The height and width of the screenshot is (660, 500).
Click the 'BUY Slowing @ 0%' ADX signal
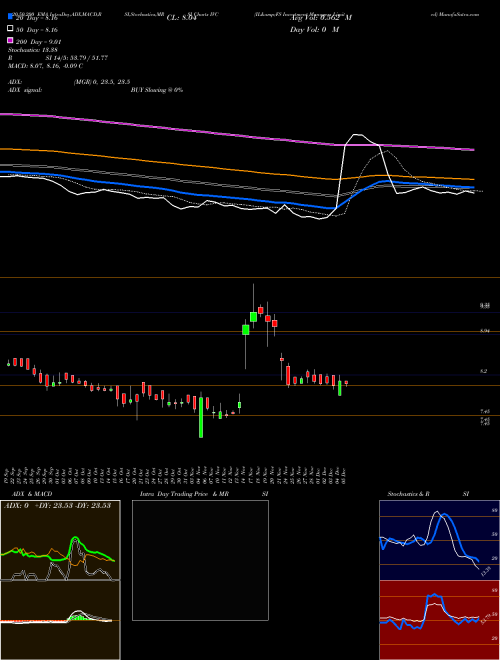click(x=157, y=90)
